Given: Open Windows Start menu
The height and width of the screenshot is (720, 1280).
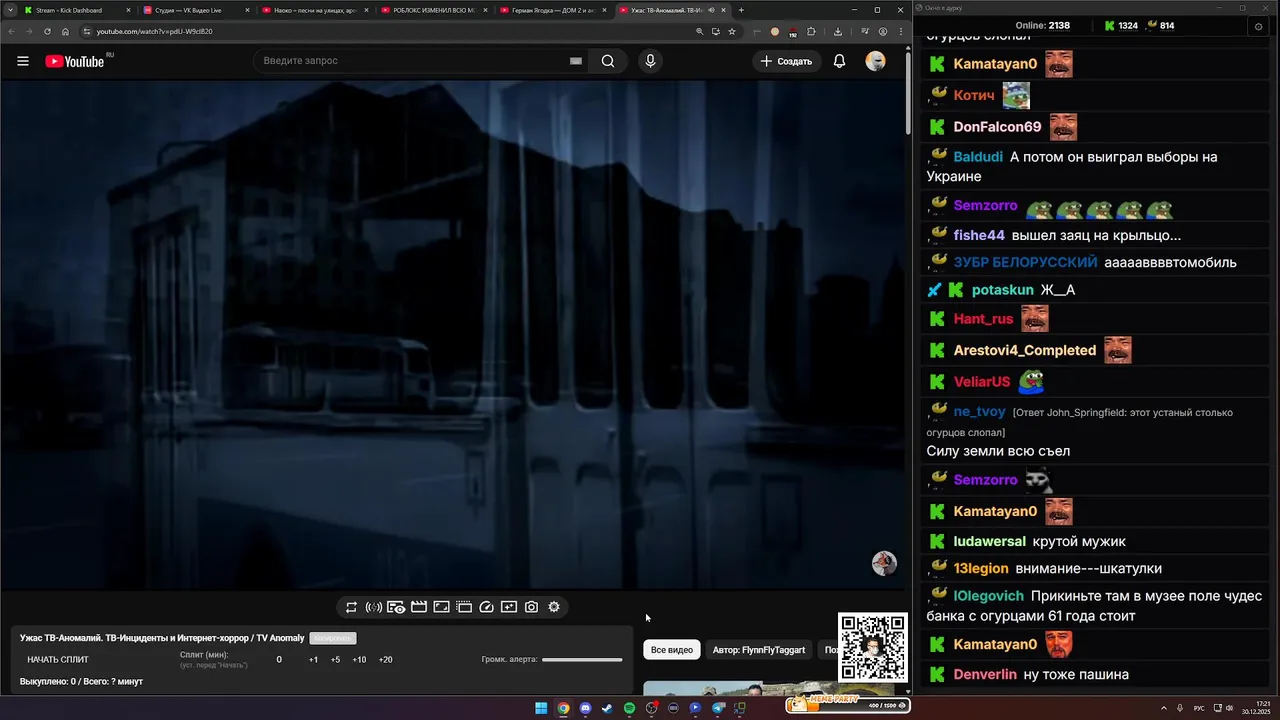Looking at the screenshot, I should pos(541,708).
